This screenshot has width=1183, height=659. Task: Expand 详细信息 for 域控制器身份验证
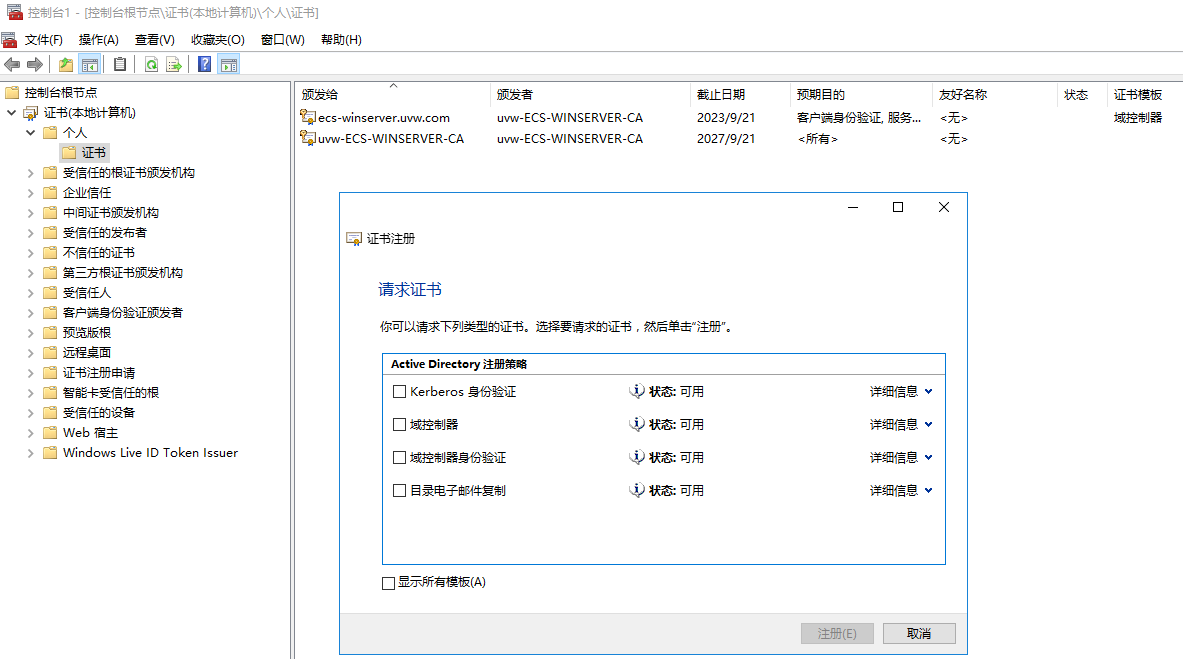901,457
